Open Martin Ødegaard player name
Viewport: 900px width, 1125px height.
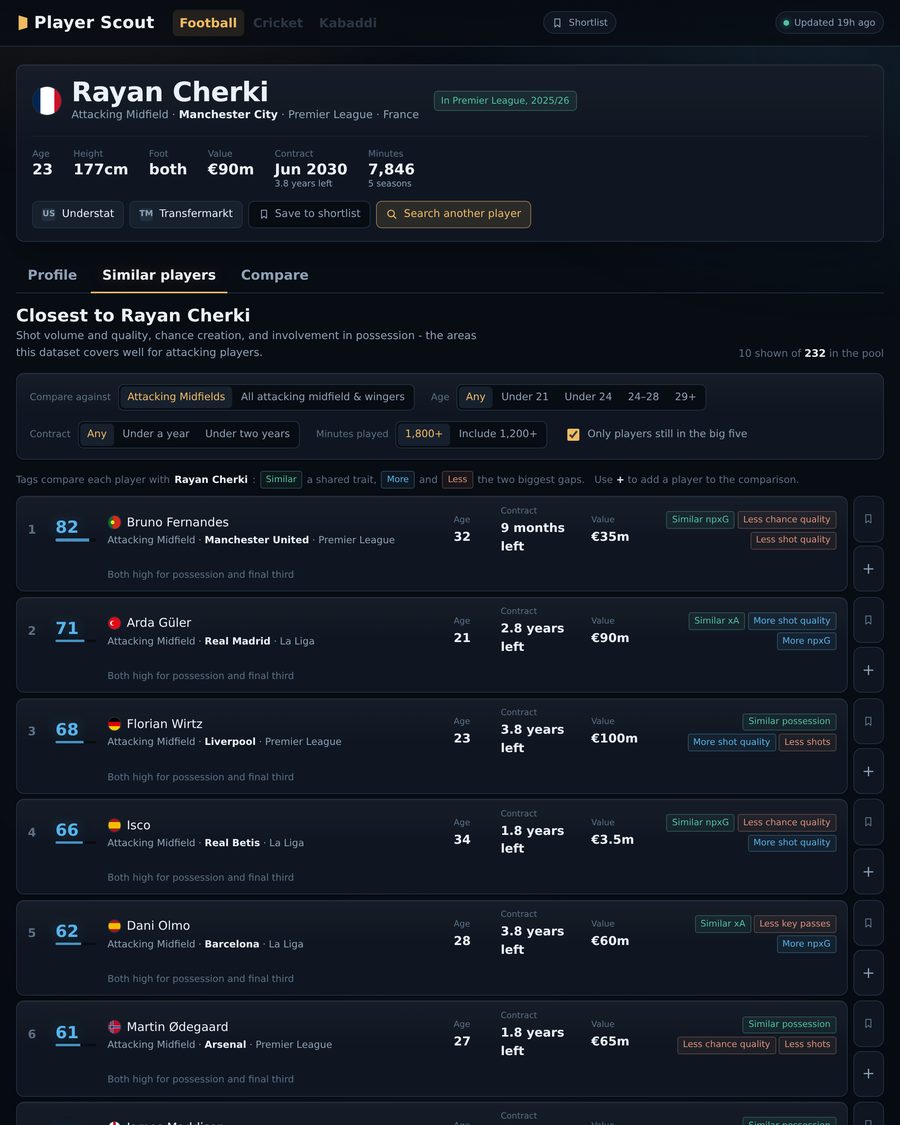tap(177, 1027)
